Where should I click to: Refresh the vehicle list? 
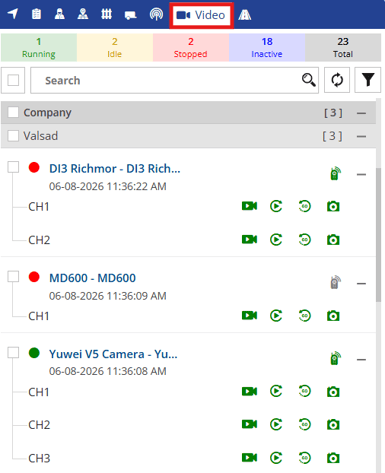point(337,80)
